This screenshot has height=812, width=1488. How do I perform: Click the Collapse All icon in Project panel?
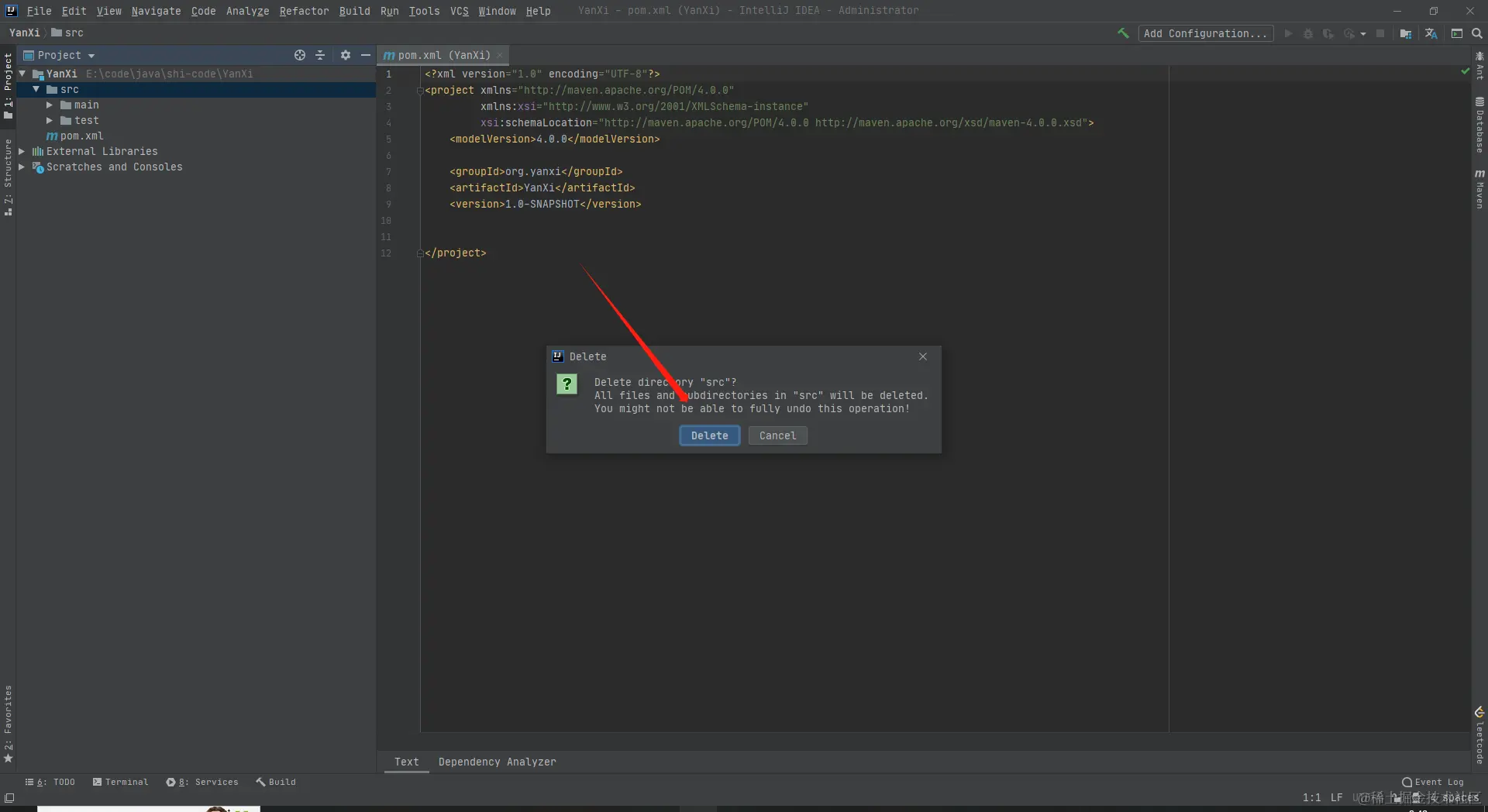pyautogui.click(x=320, y=55)
